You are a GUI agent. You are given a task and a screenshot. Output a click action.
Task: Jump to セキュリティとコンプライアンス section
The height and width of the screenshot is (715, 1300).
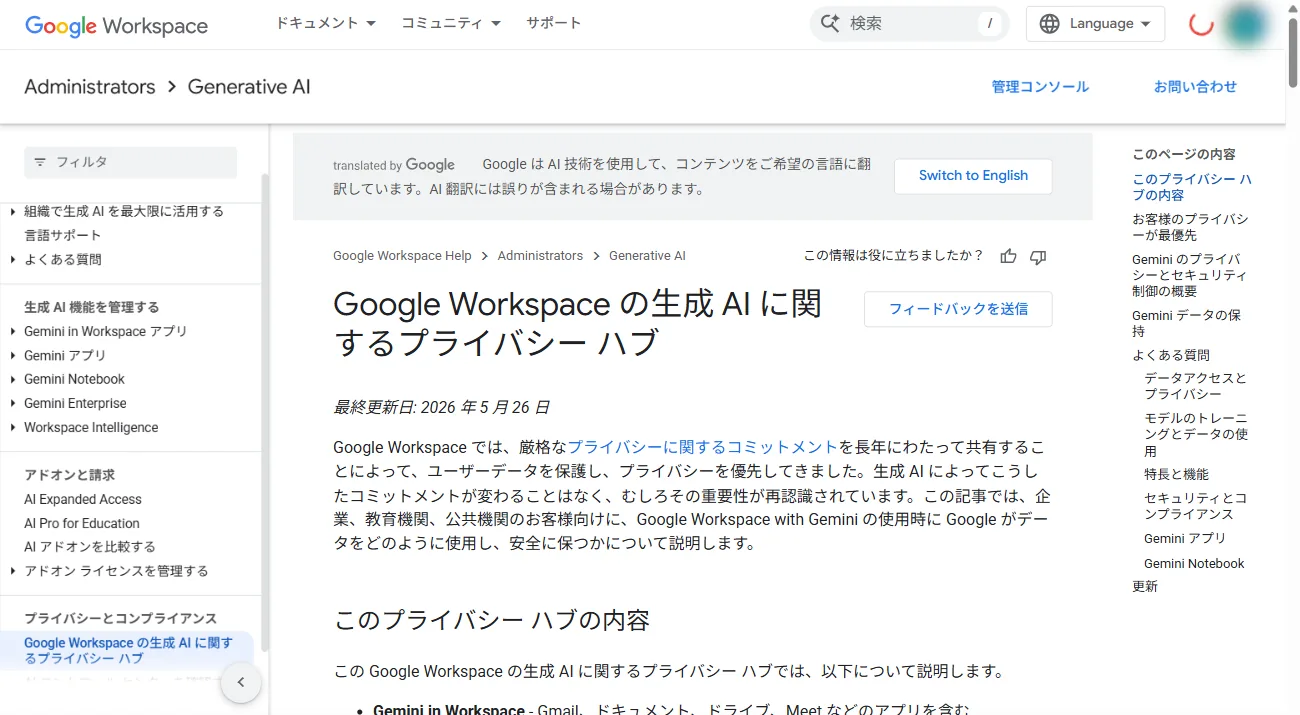tap(1196, 506)
